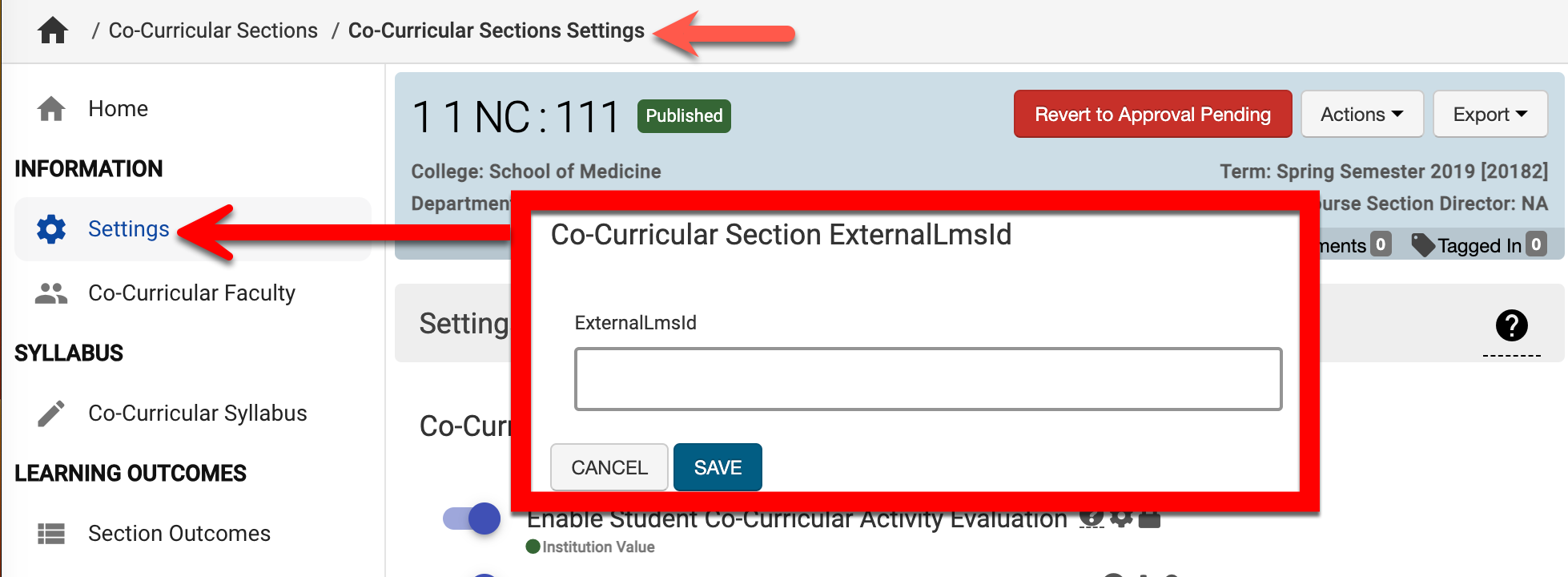Open Co-Curricular Sections breadcrumb link

213,30
